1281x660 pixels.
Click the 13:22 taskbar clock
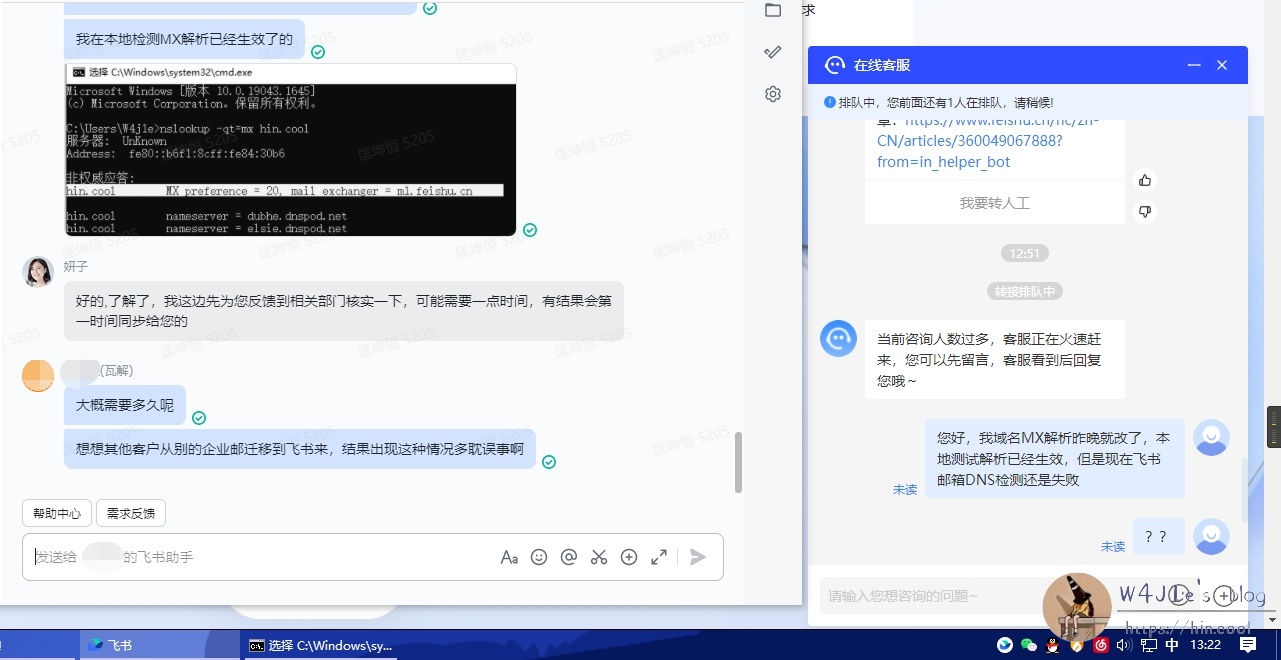click(x=1205, y=646)
